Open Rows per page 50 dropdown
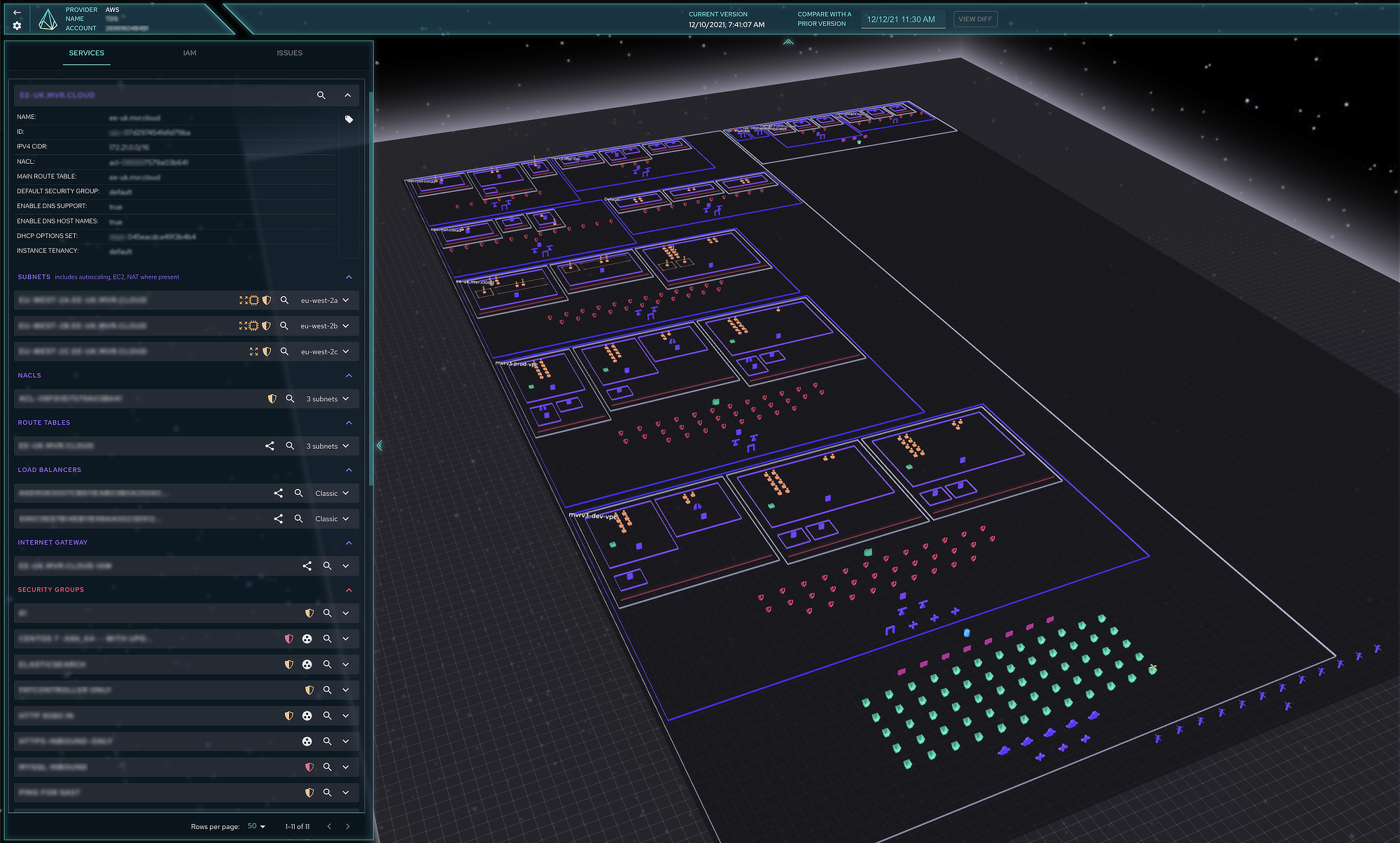The image size is (1400, 843). pyautogui.click(x=256, y=826)
